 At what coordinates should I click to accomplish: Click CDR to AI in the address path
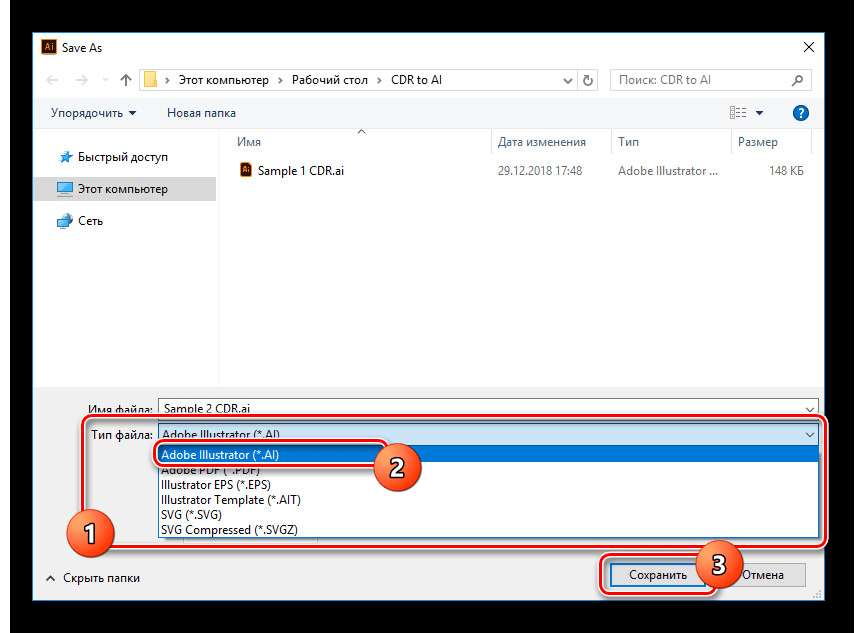pyautogui.click(x=416, y=80)
